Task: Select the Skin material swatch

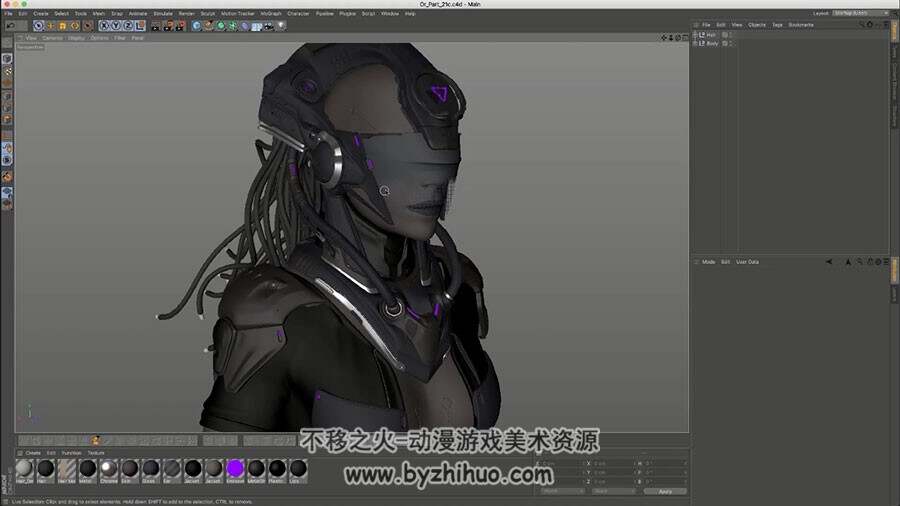Action: tap(130, 469)
